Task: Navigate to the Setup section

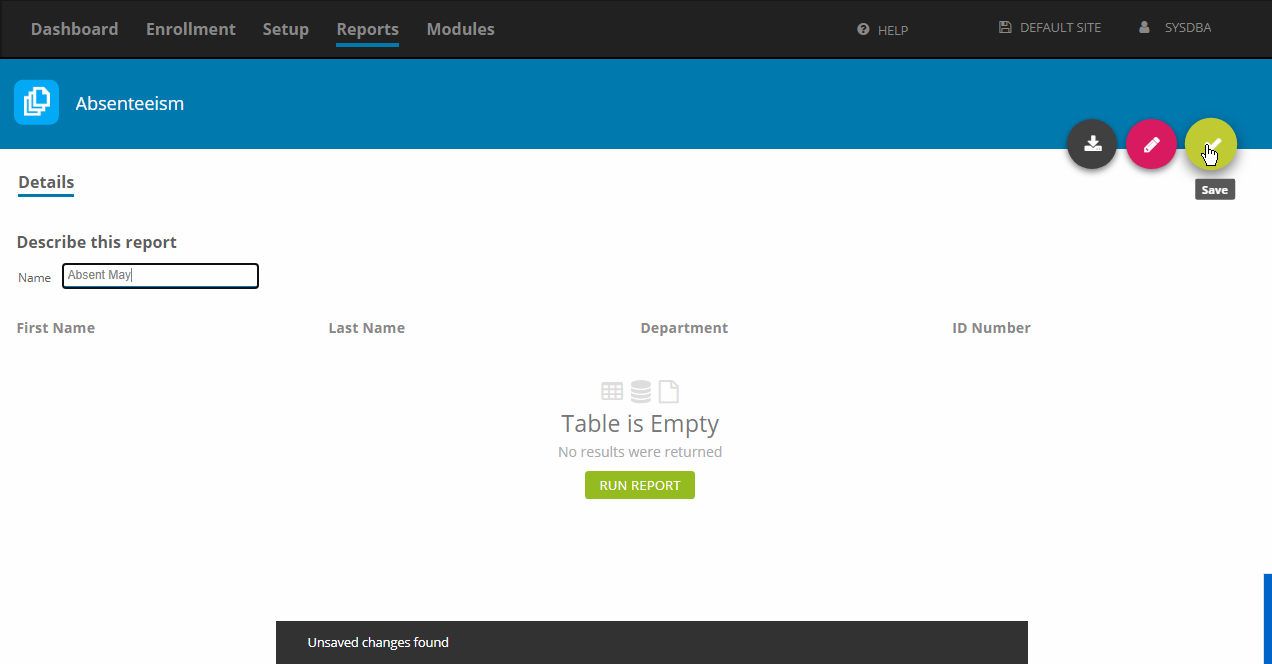Action: tap(285, 29)
